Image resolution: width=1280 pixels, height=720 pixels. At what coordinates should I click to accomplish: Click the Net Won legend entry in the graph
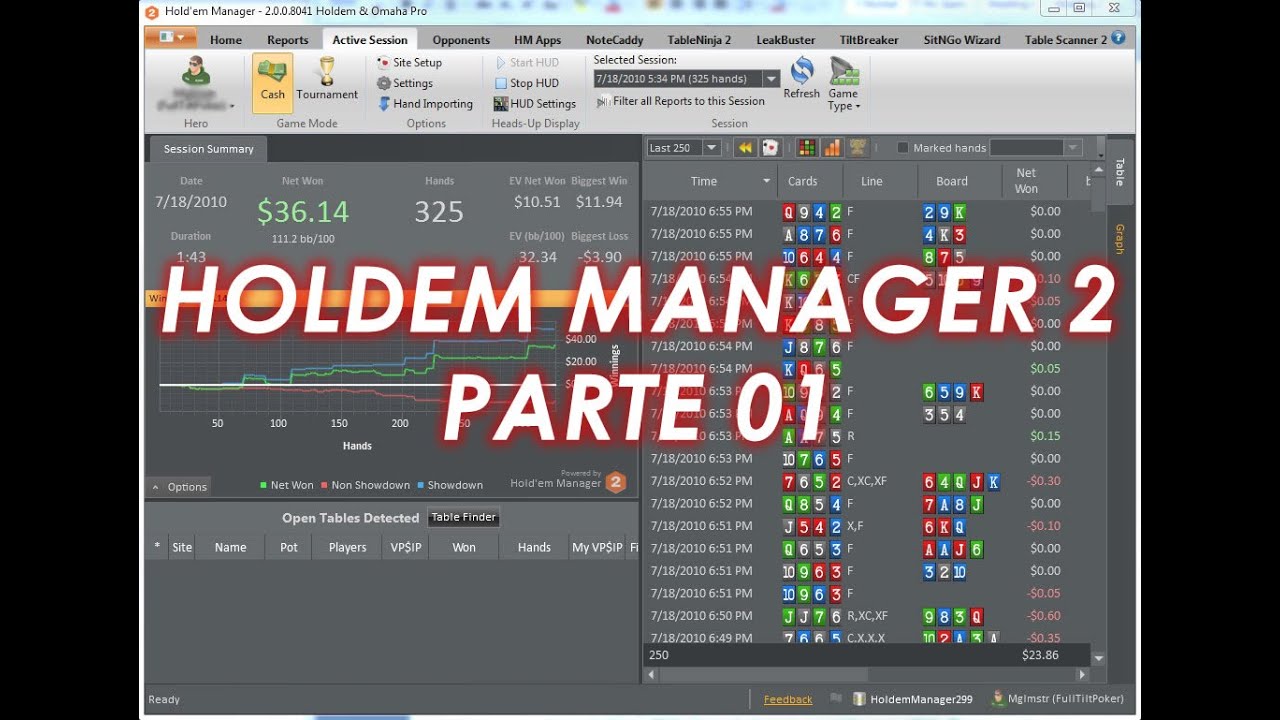(x=286, y=485)
